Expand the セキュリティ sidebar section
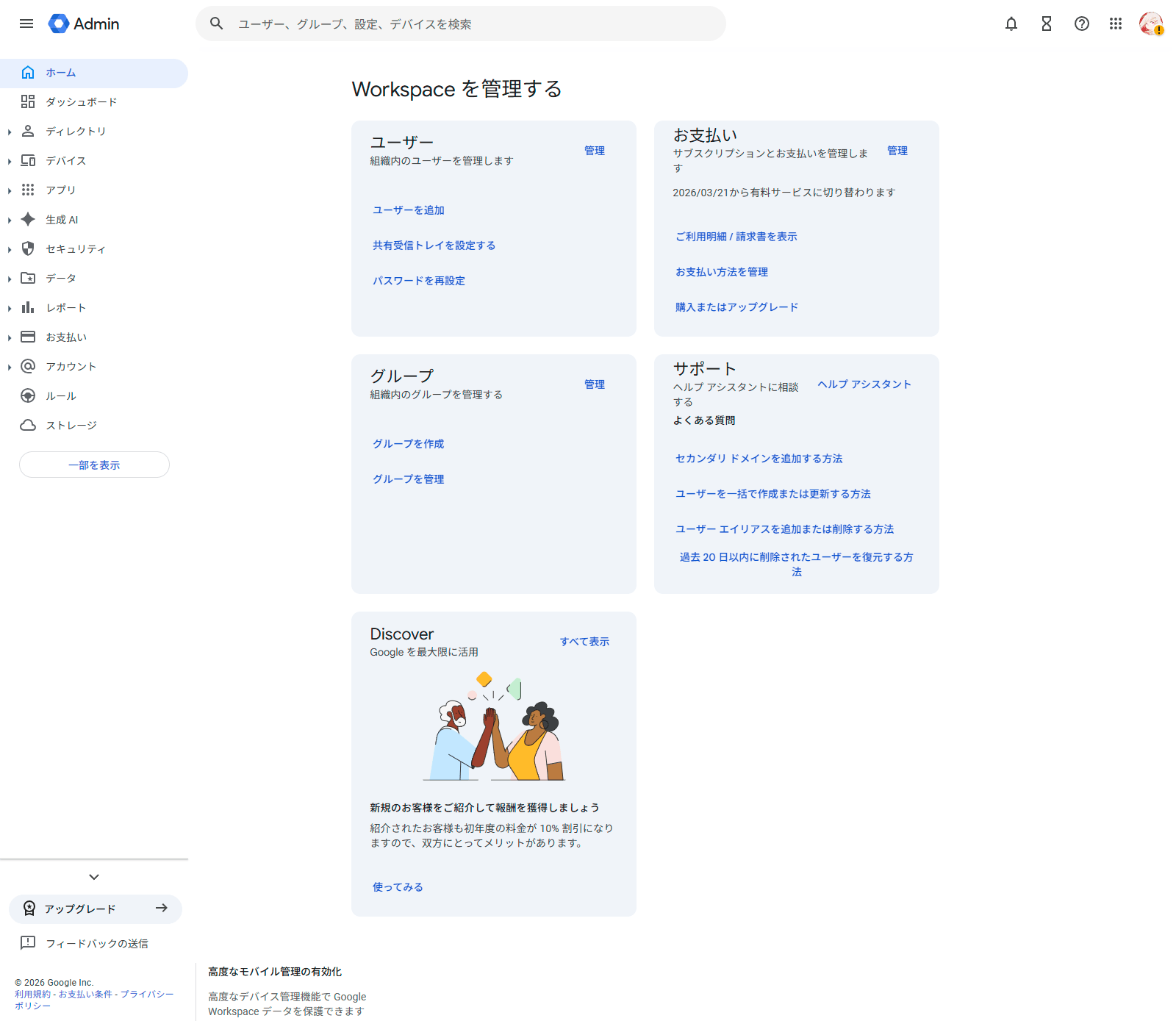Screen dimensions: 1176x1021 [10, 249]
